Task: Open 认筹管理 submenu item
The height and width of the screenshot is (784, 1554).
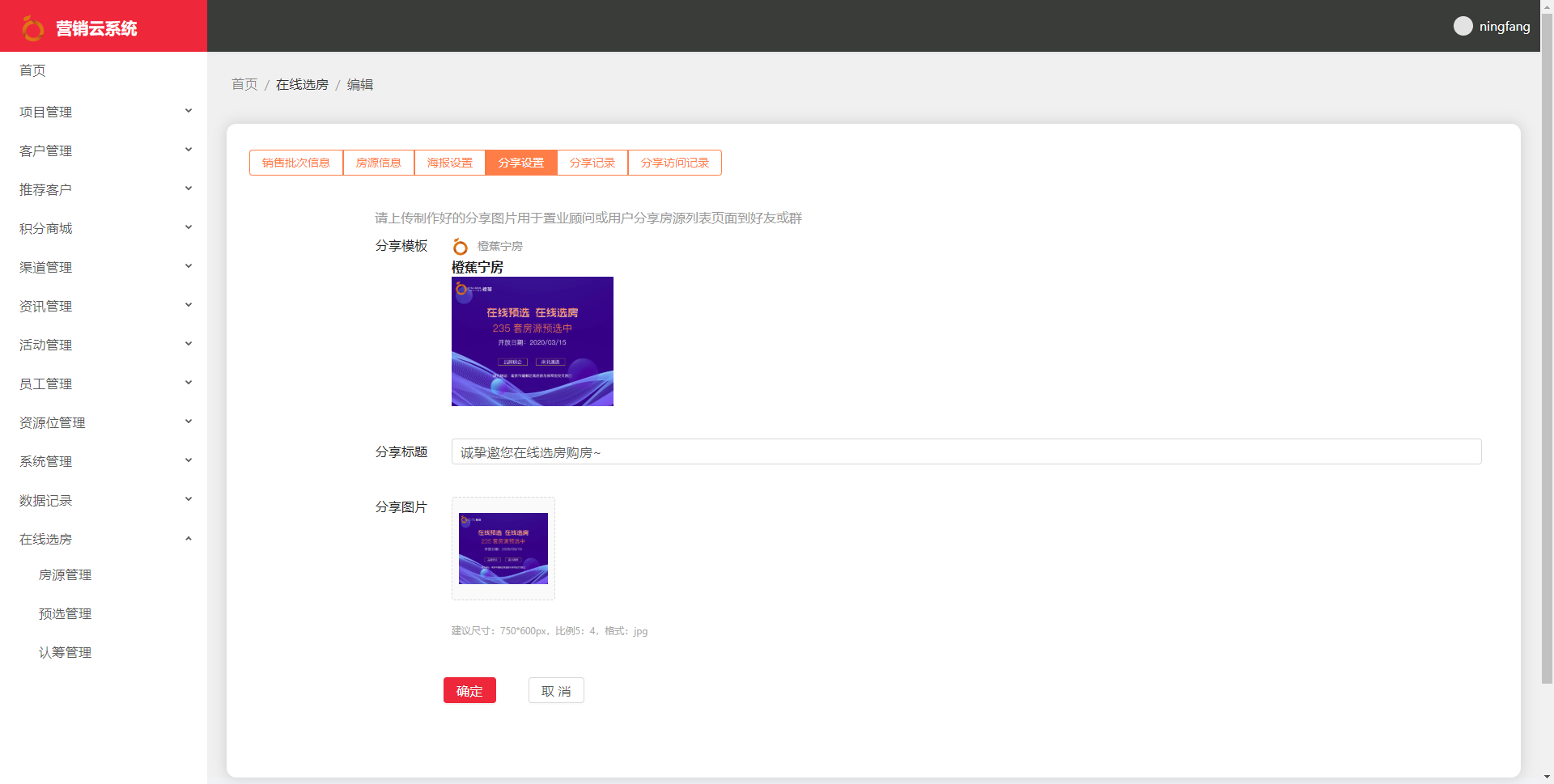Action: 65,652
